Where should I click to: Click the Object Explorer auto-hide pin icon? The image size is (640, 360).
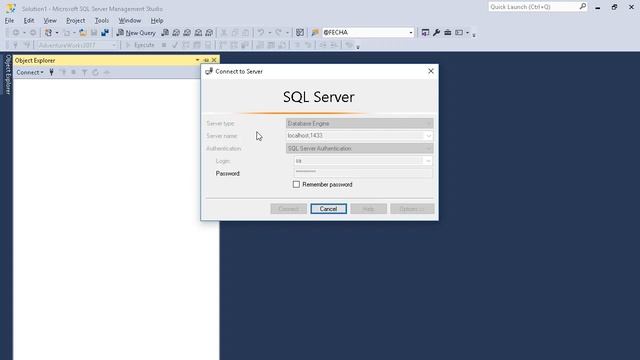pyautogui.click(x=206, y=60)
